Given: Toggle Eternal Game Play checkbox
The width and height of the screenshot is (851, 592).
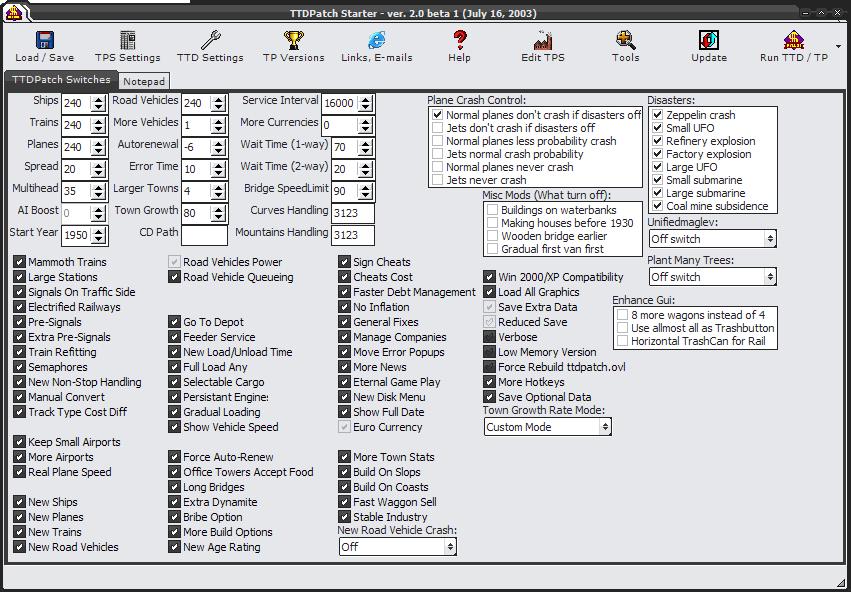Looking at the screenshot, I should tap(344, 382).
